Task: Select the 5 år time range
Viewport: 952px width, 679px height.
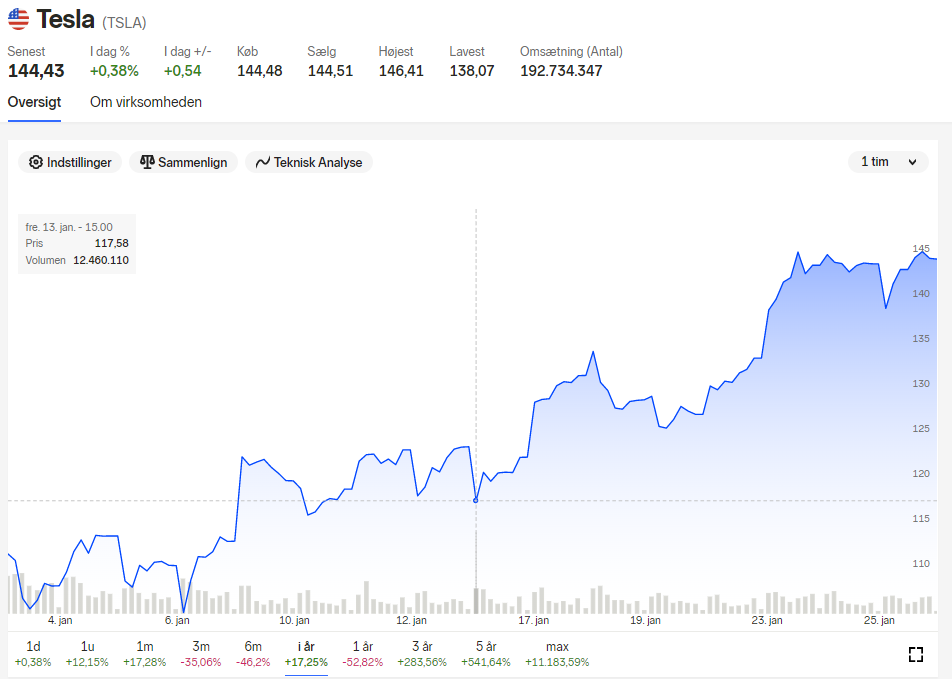Action: point(486,653)
